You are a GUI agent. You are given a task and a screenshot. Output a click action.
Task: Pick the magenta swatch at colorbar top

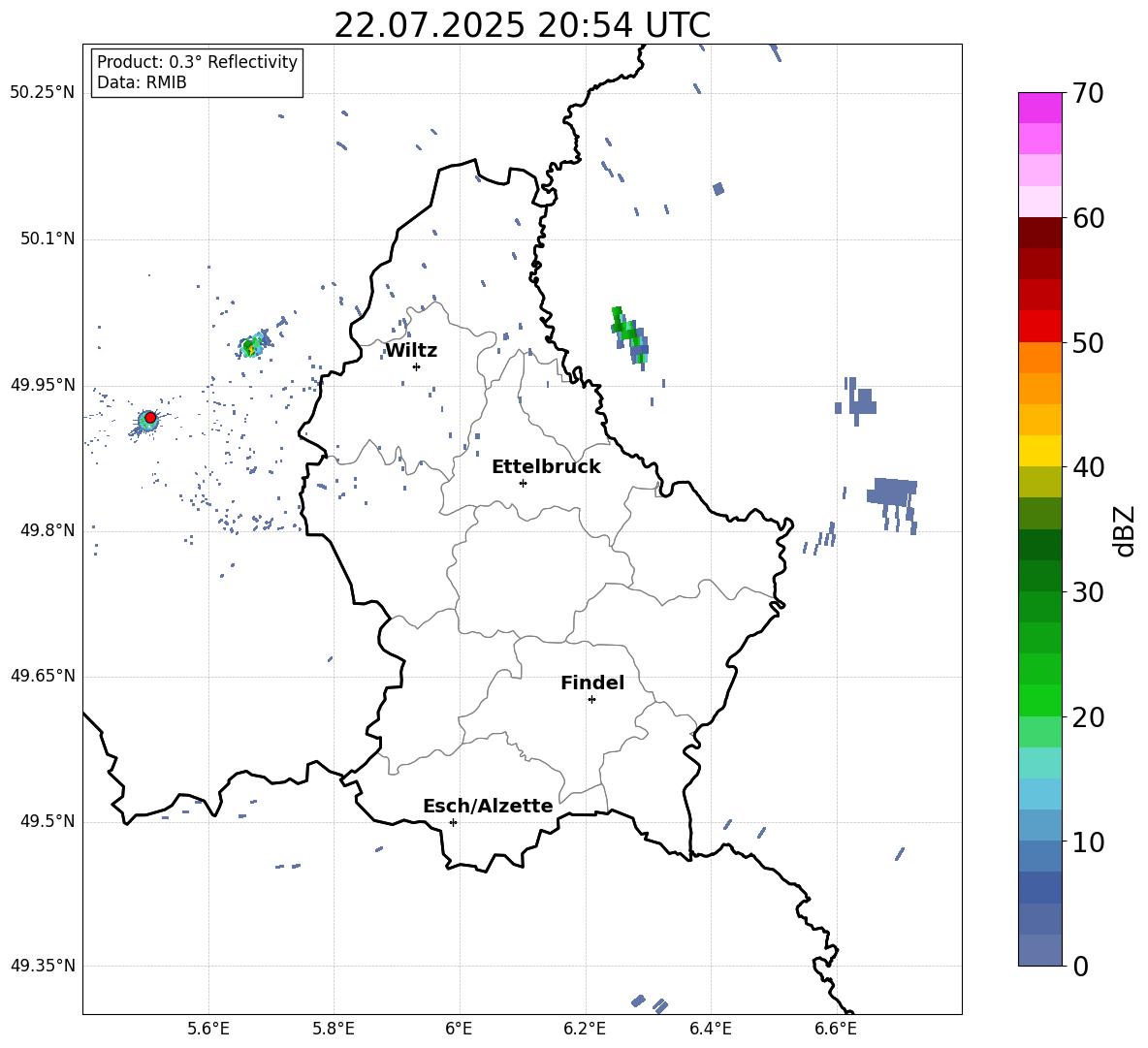[x=1040, y=108]
